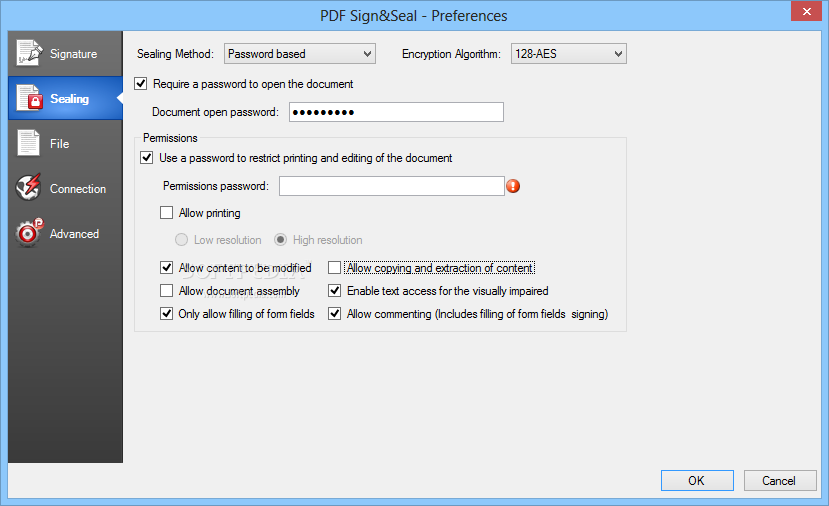Click the Sealing Method label text
This screenshot has width=829, height=506.
point(175,54)
